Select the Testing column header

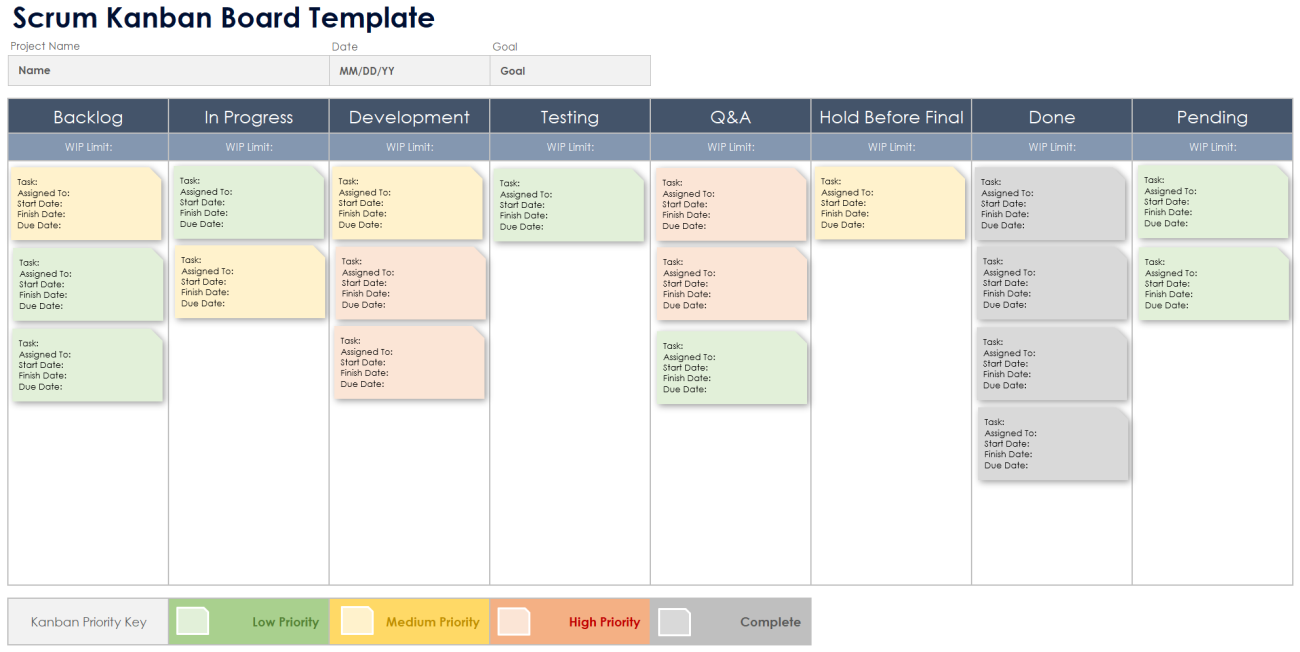(x=569, y=116)
